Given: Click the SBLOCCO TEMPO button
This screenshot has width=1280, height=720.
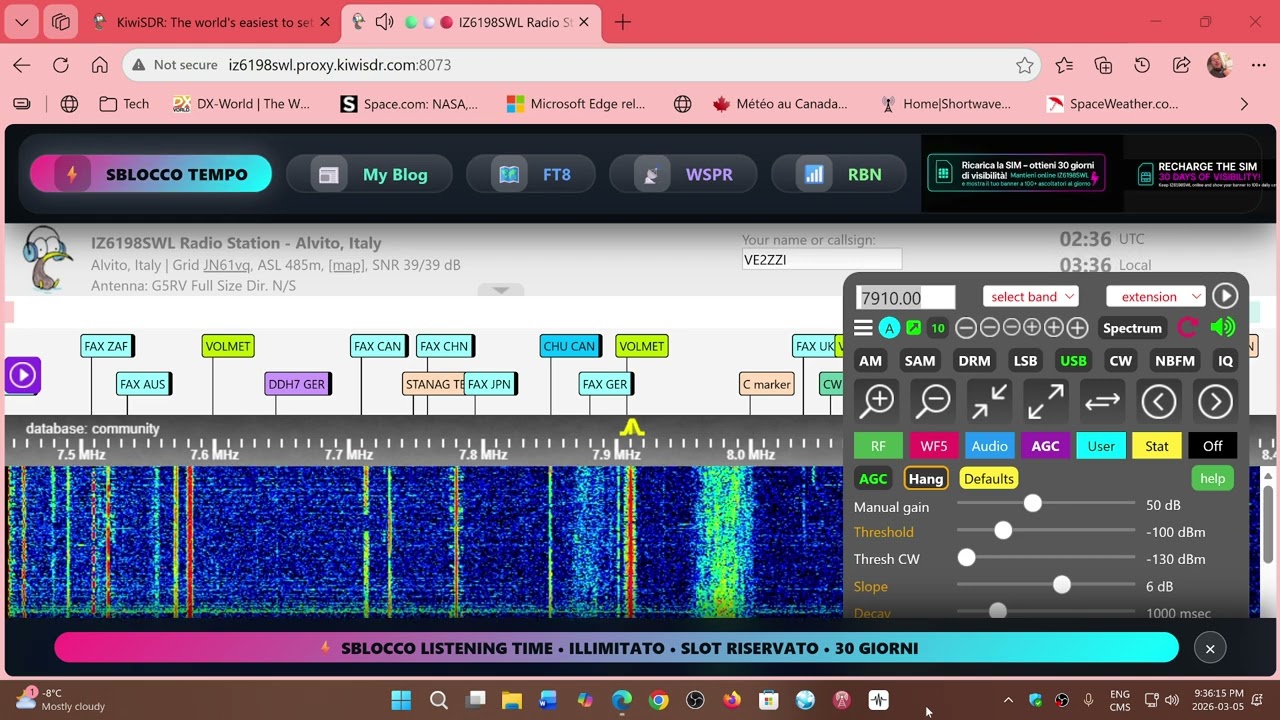Looking at the screenshot, I should click(x=151, y=174).
